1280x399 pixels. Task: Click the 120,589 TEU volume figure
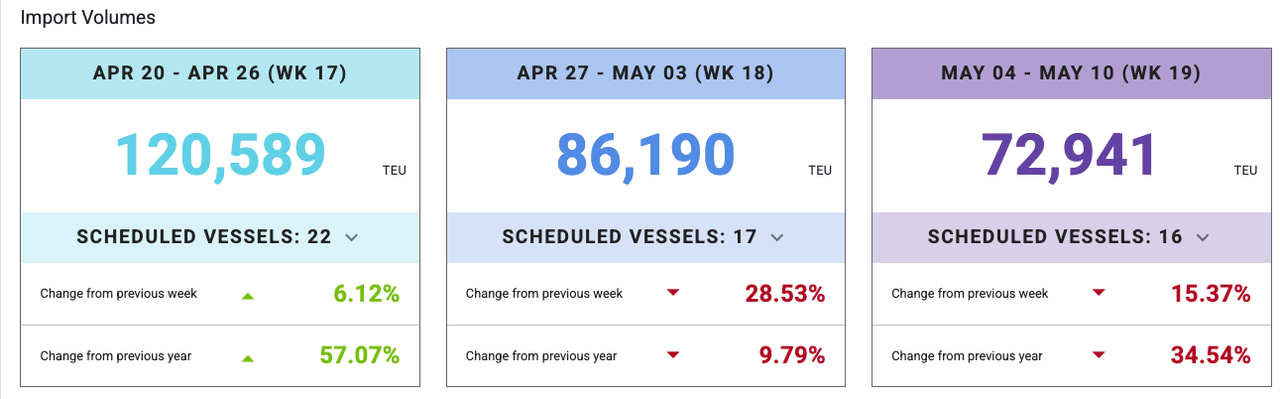(x=221, y=155)
